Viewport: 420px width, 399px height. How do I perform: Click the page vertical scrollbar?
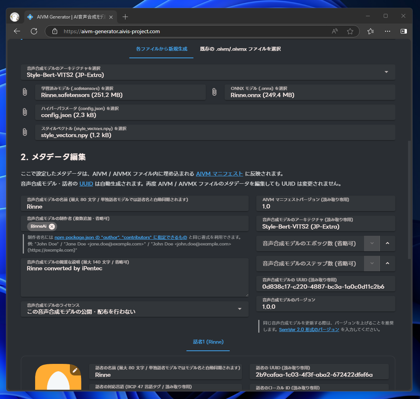[410, 200]
